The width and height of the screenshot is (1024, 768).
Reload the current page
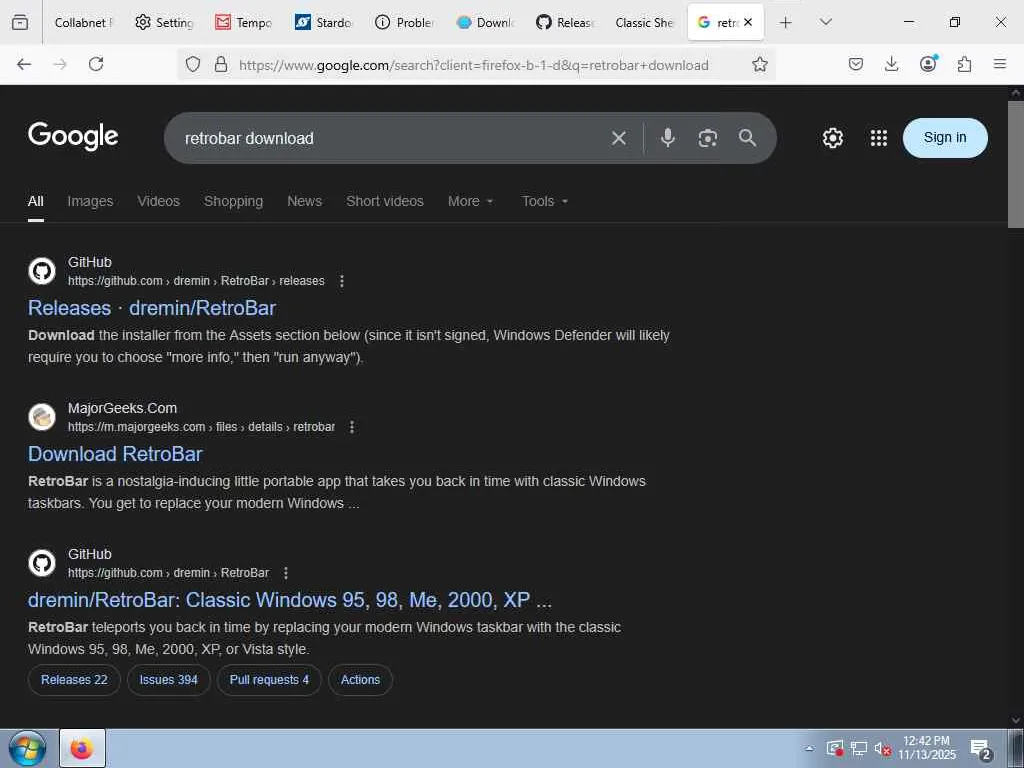tap(96, 64)
